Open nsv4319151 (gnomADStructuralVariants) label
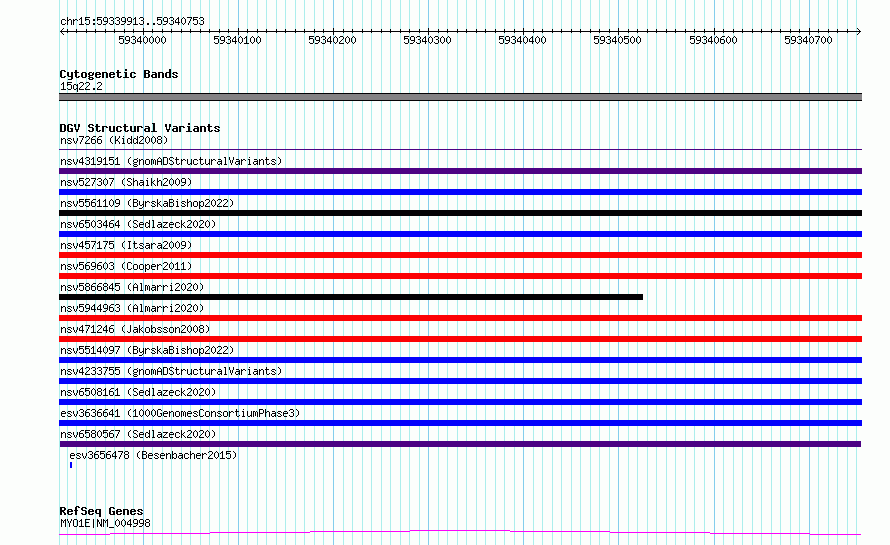This screenshot has width=890, height=545. pos(171,161)
